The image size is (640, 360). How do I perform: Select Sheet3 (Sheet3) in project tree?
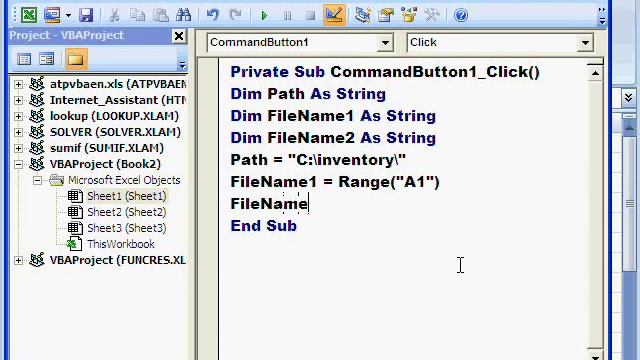pyautogui.click(x=127, y=228)
